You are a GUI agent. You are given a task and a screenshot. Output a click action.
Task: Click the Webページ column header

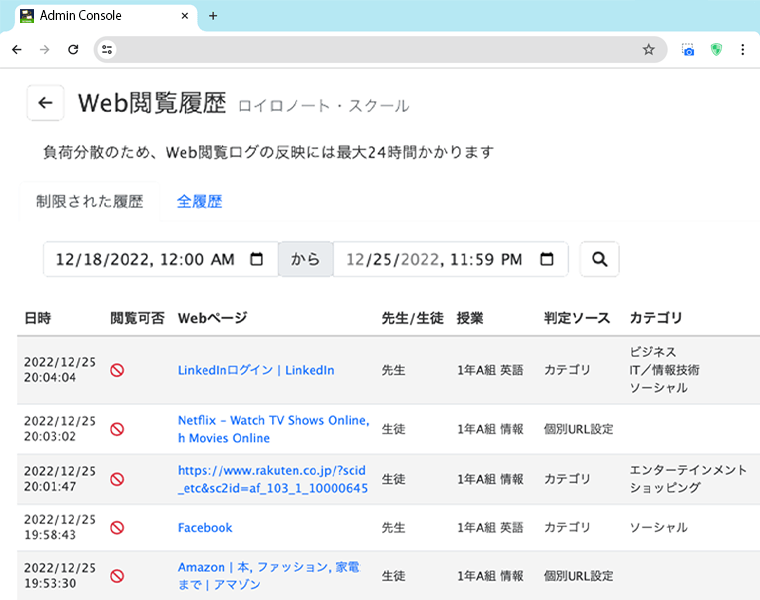pos(212,318)
